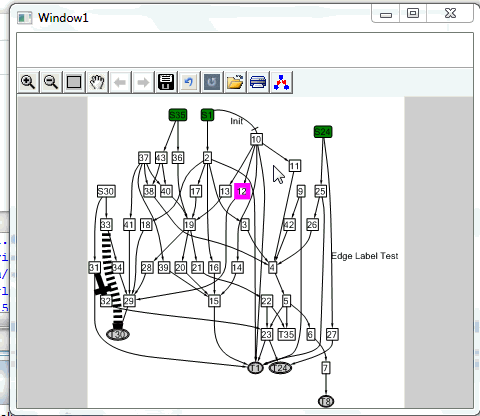480x416 pixels.
Task: Select the green node S24
Action: point(323,132)
